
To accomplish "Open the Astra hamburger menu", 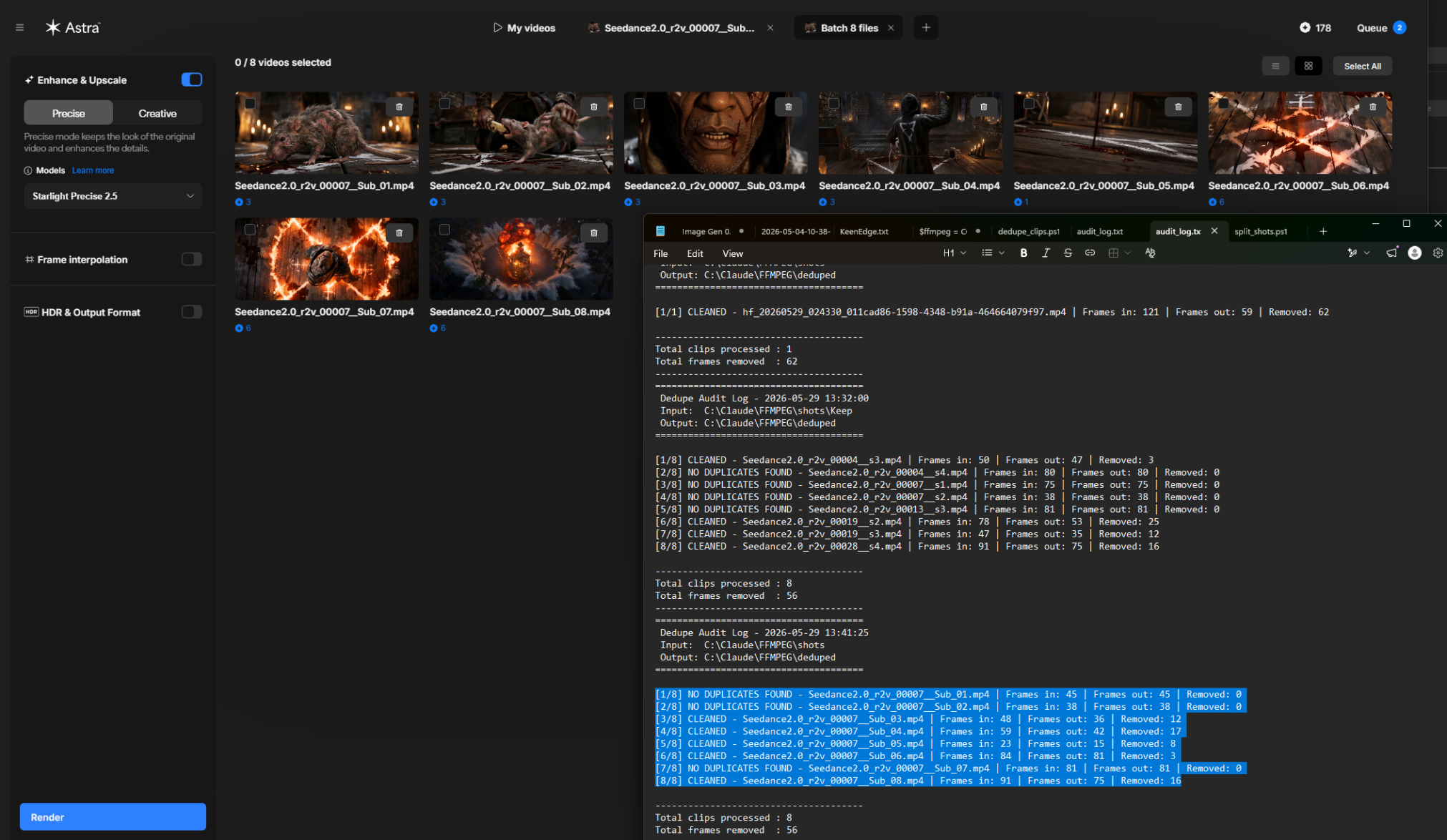I will tap(20, 28).
